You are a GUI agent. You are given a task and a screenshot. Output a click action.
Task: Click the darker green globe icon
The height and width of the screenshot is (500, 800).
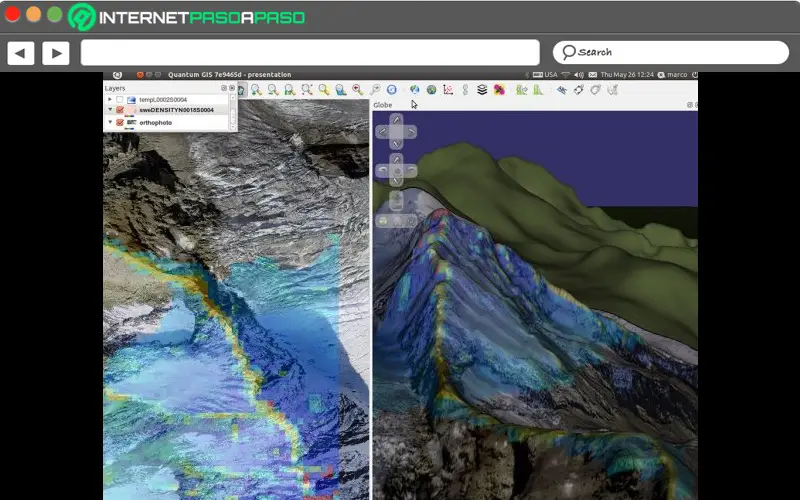pos(432,90)
